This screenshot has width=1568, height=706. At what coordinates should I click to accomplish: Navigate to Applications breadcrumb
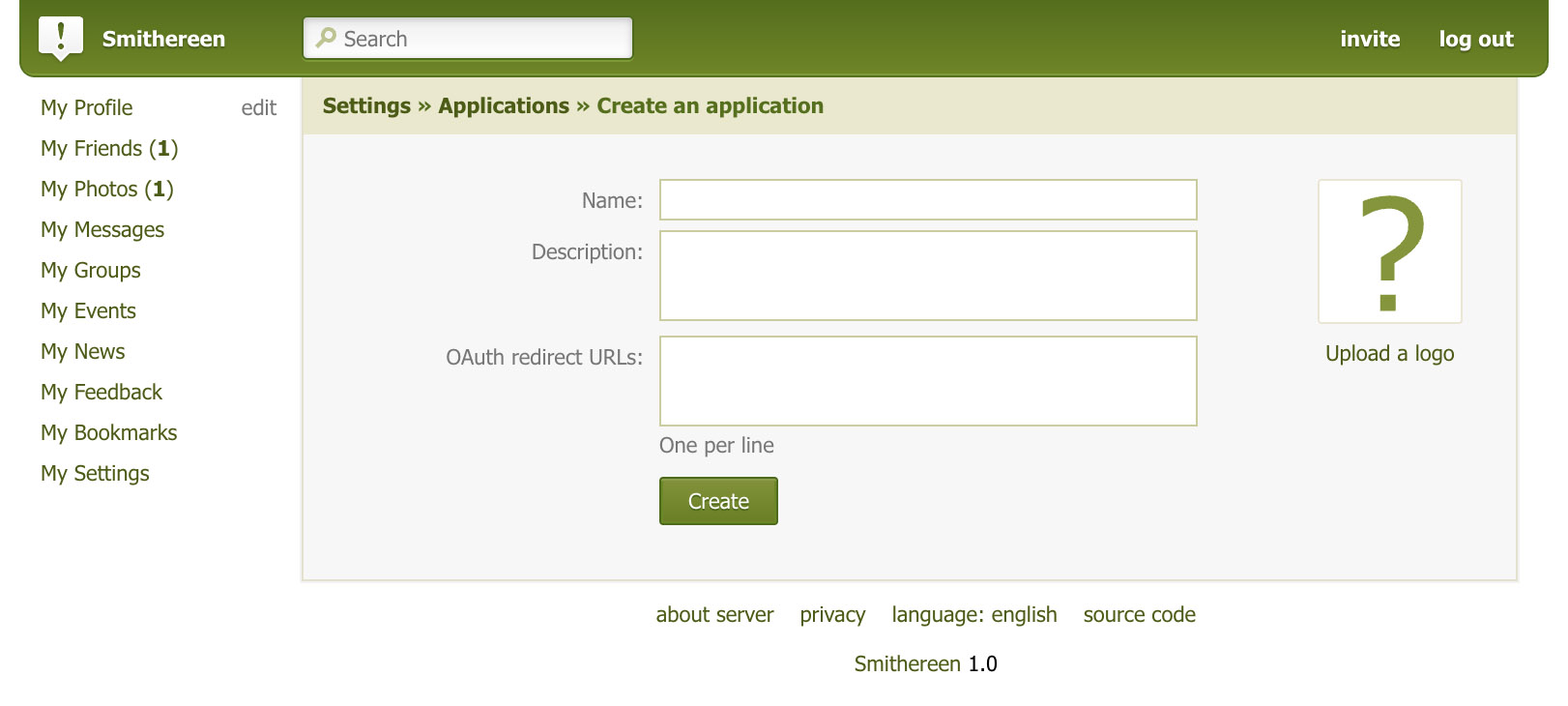pos(504,106)
